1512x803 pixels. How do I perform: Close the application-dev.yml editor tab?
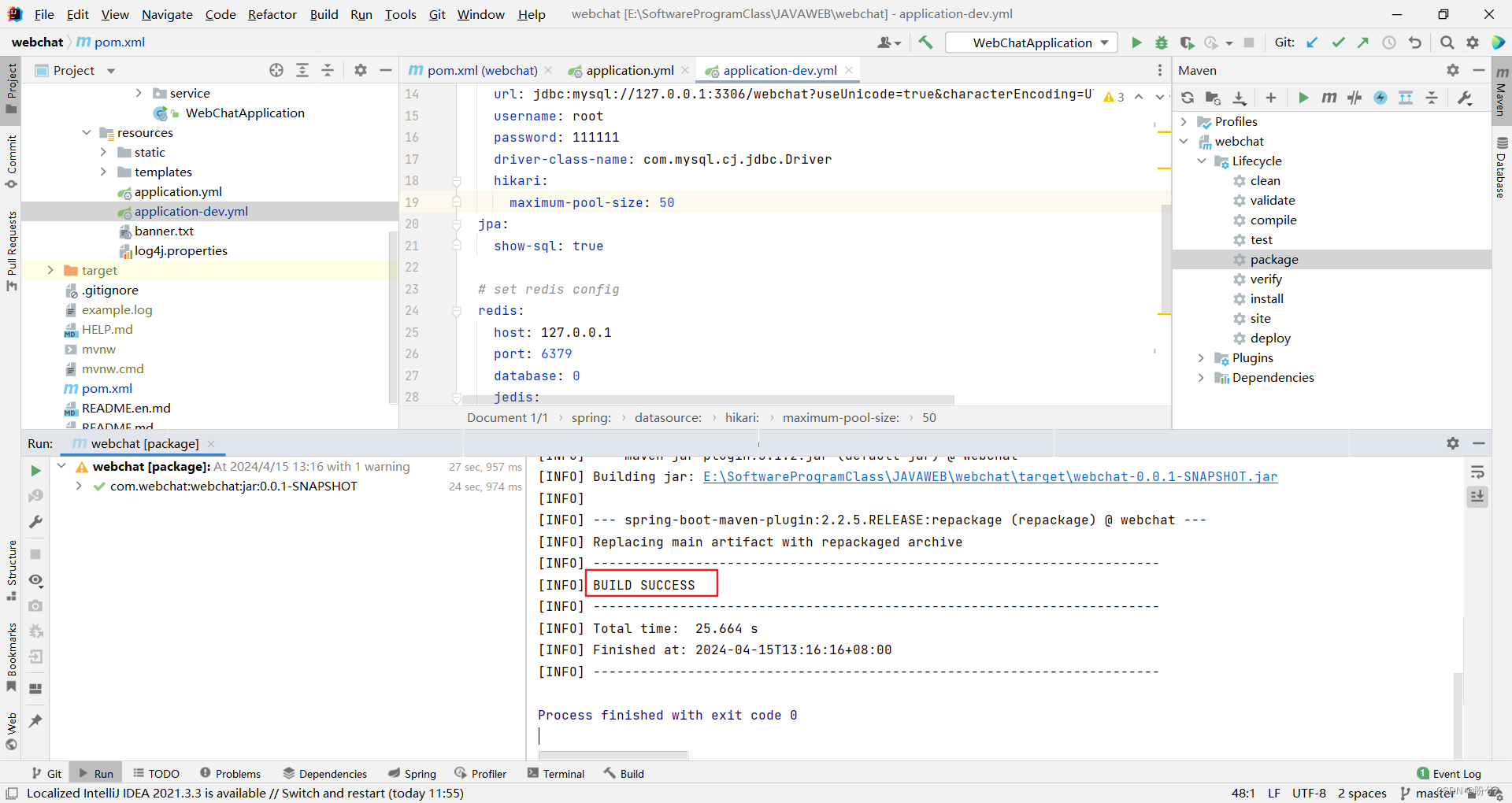click(x=849, y=70)
